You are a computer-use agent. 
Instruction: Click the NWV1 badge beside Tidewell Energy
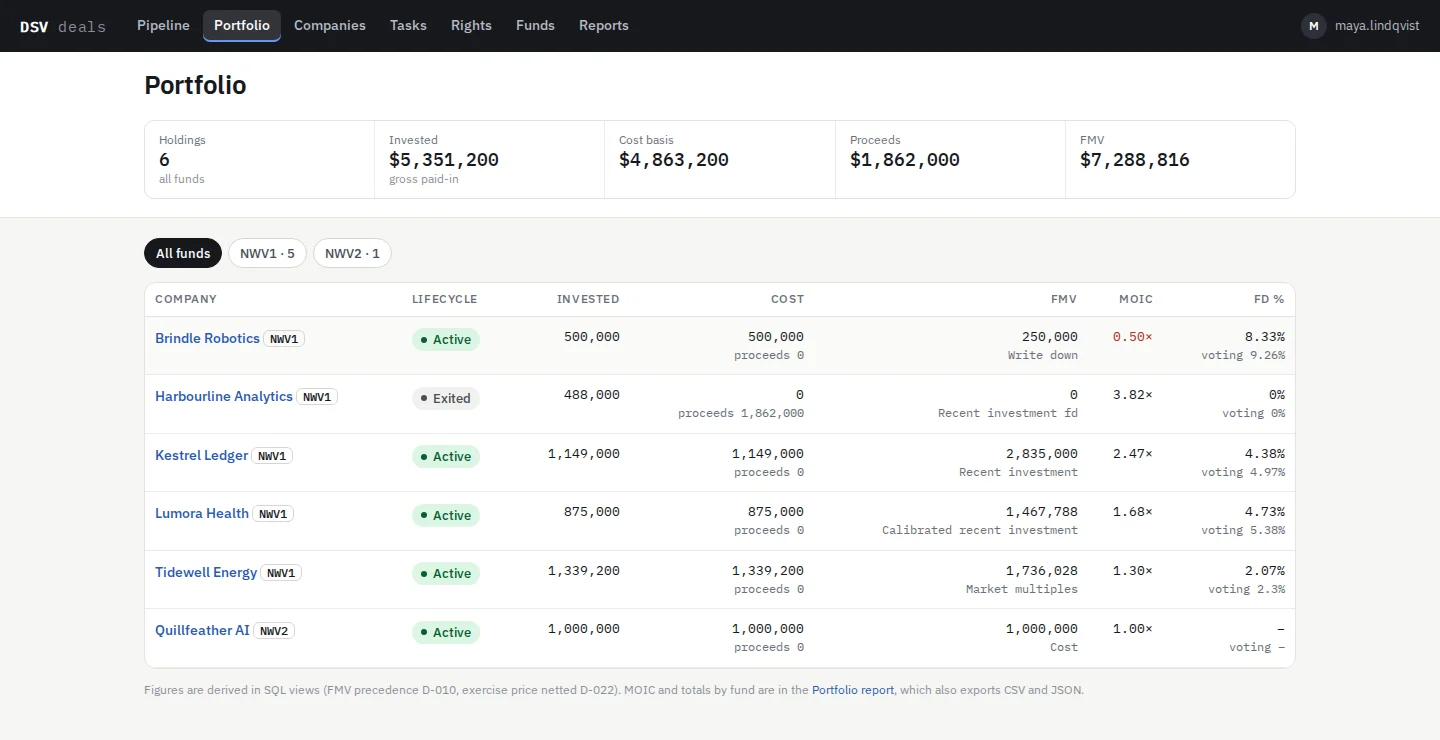coord(281,573)
